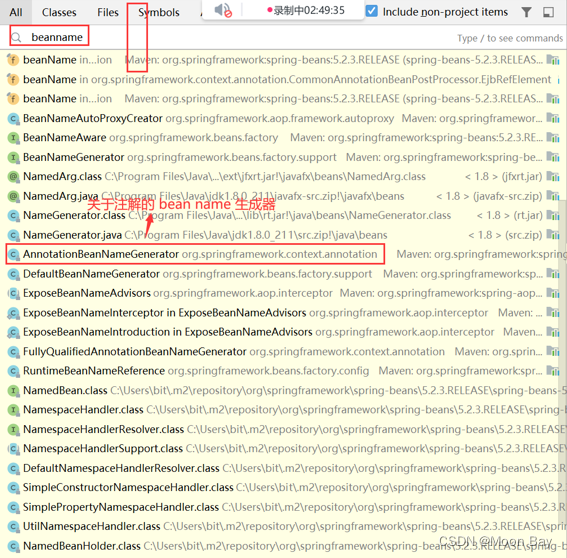The image size is (567, 558).
Task: Open SimpleConstructorNamespaceHandler.class result
Action: pyautogui.click(x=284, y=487)
